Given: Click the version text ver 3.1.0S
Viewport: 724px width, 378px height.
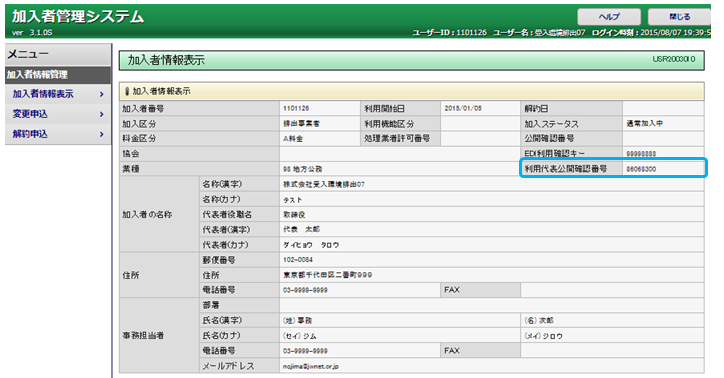Looking at the screenshot, I should coord(32,33).
